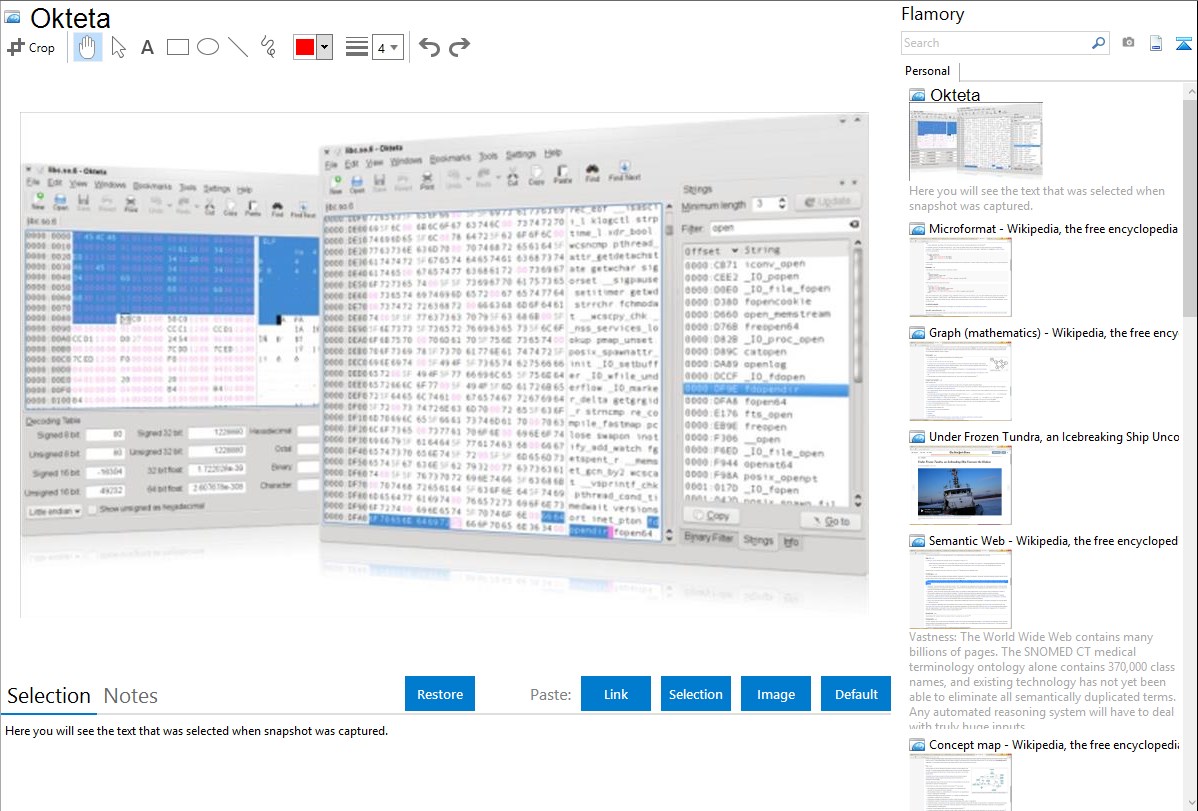The image size is (1198, 811).
Task: Click the snapshot list scroll-down arrow
Action: point(1190,803)
